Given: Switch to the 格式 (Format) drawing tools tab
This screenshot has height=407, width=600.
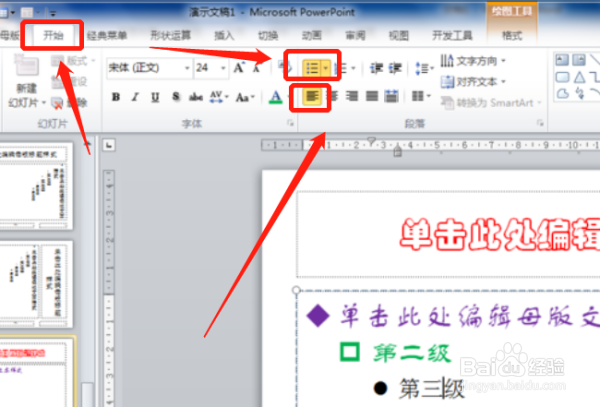Looking at the screenshot, I should click(x=512, y=36).
